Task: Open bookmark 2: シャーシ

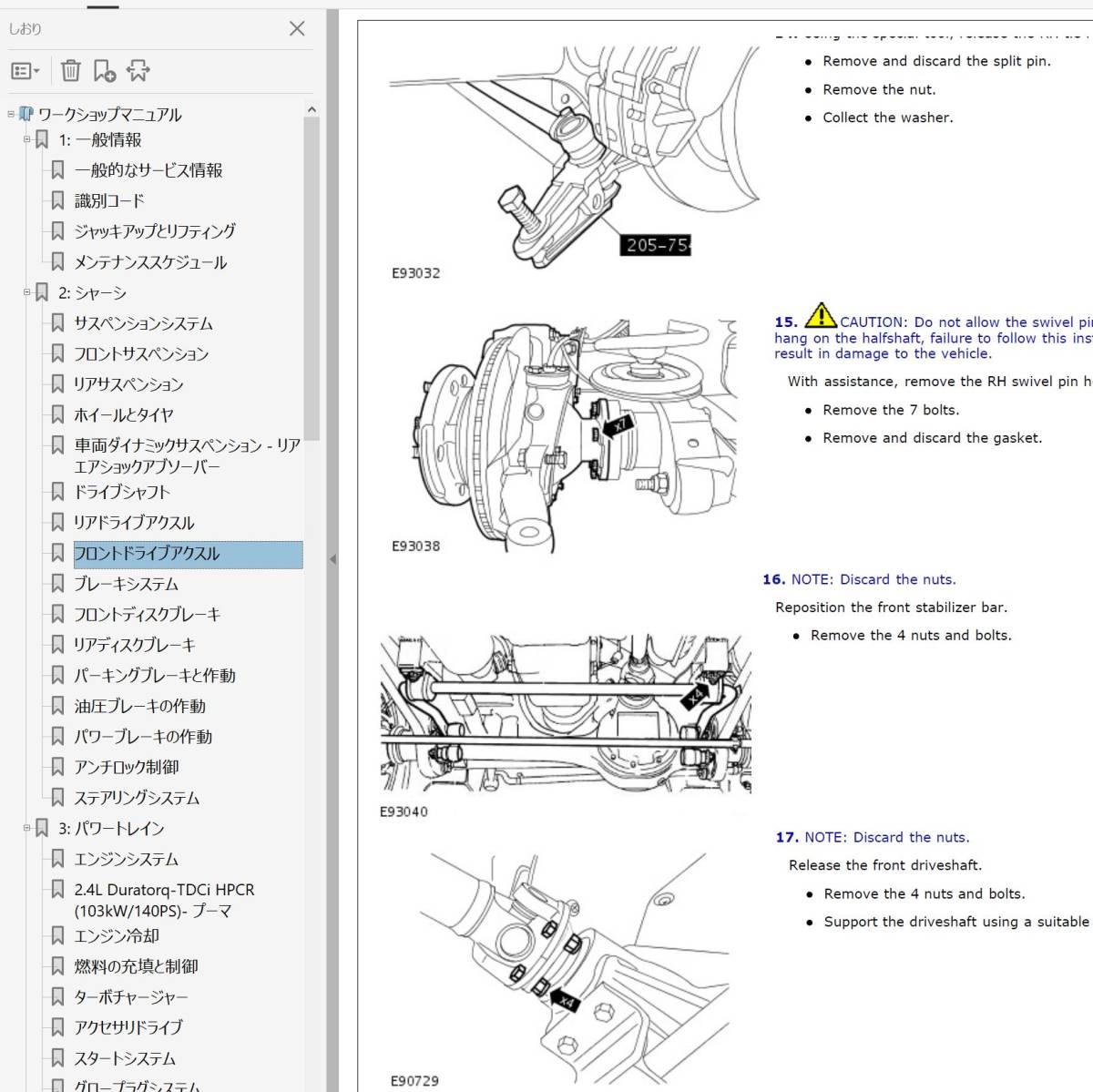Action: point(93,293)
